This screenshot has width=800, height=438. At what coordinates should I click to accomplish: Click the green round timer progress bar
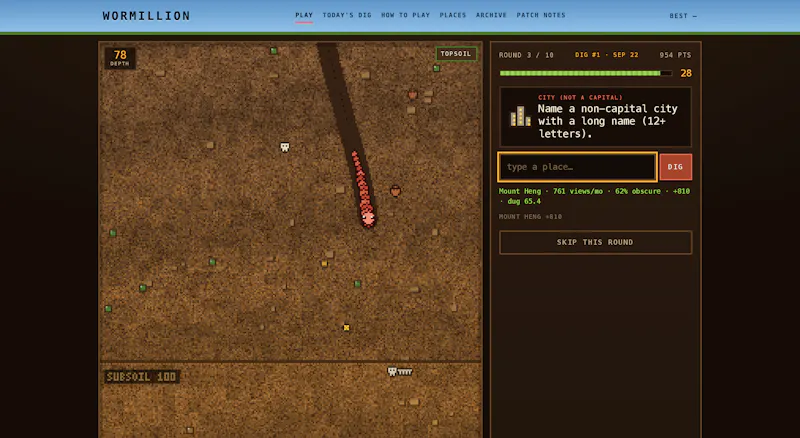click(x=586, y=74)
